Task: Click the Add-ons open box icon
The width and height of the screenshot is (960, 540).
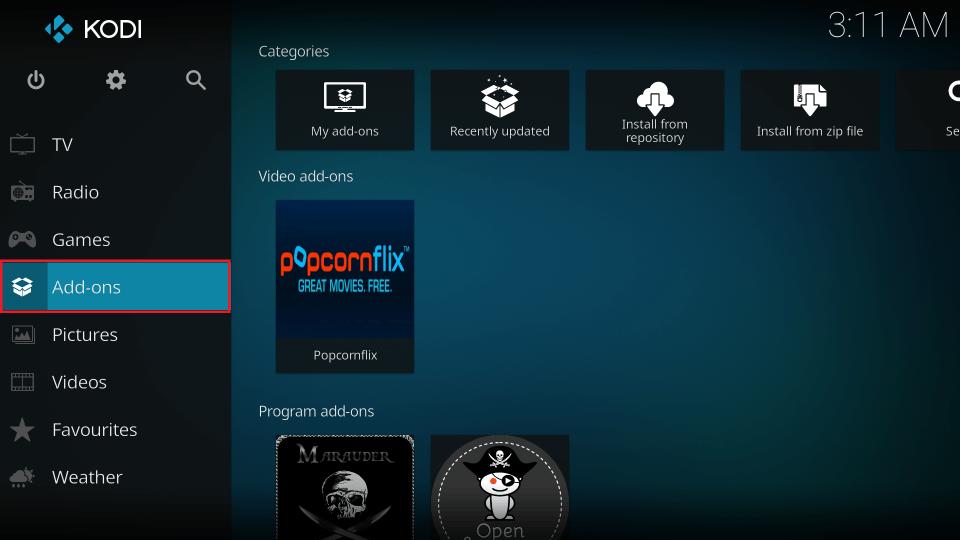Action: 23,287
